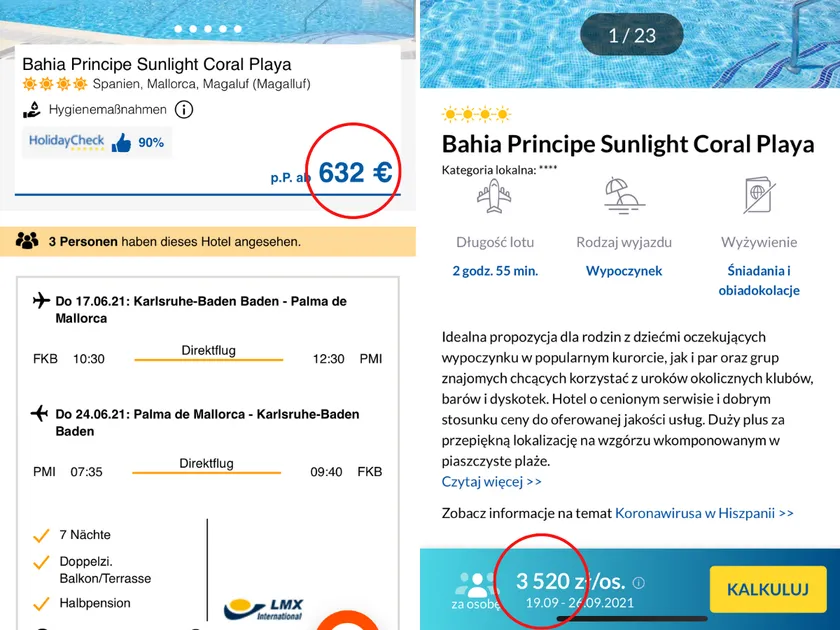Tap the 632 € price
Viewport: 840px width, 630px height.
[355, 174]
